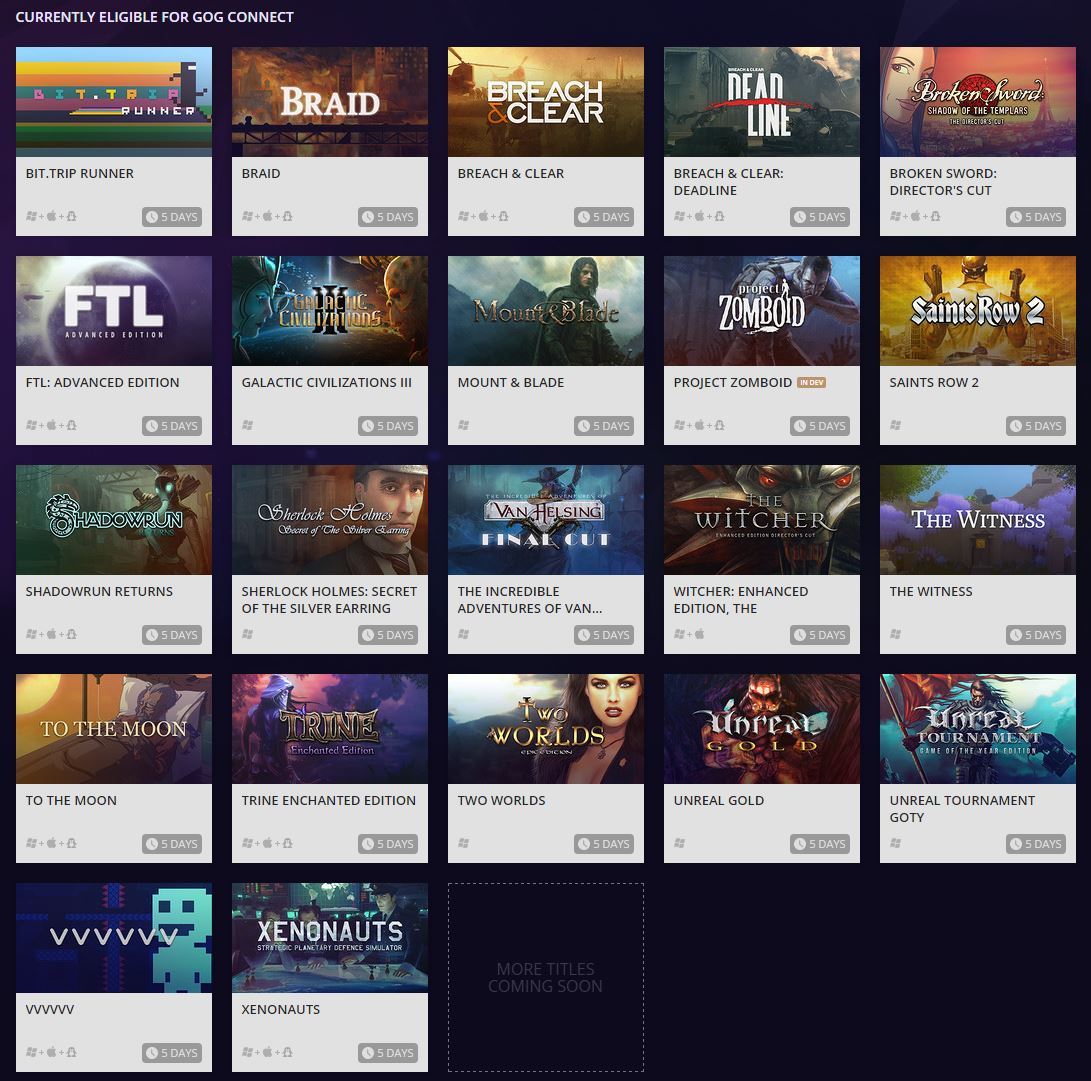Open The Witness cover artwork

pyautogui.click(x=978, y=520)
